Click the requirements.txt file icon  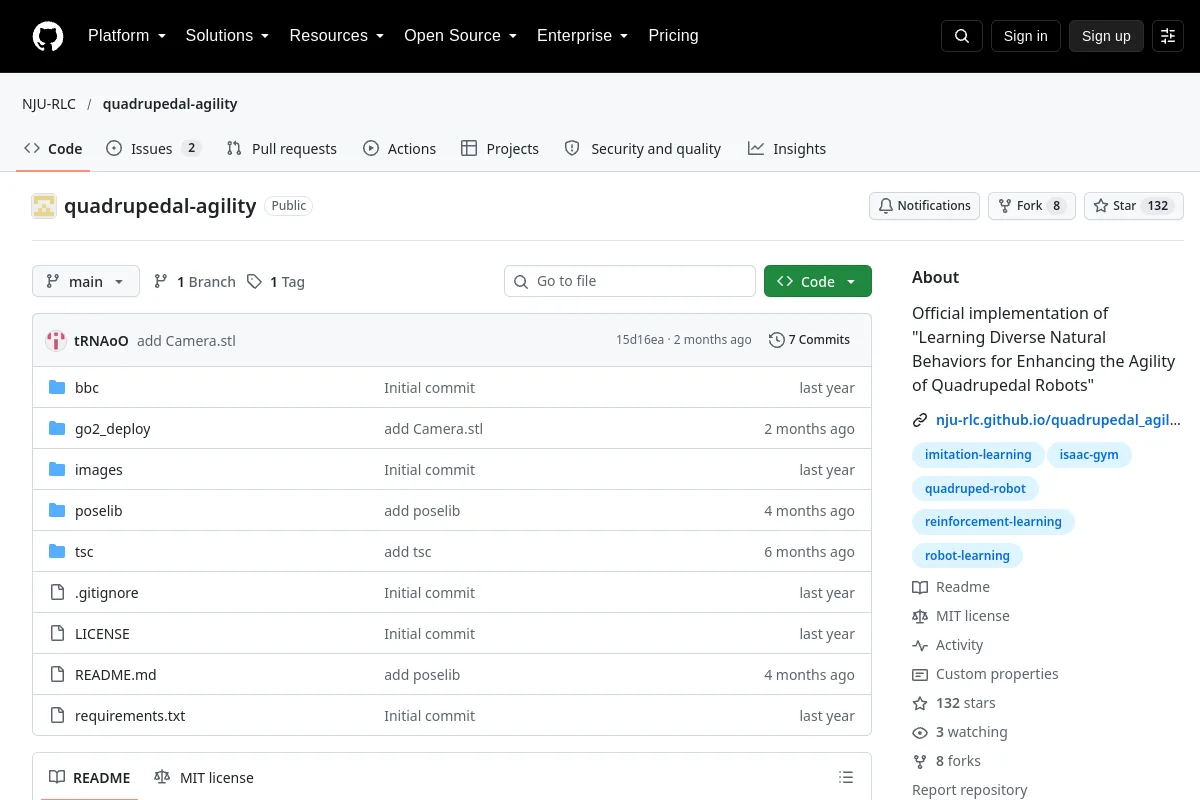(x=57, y=716)
